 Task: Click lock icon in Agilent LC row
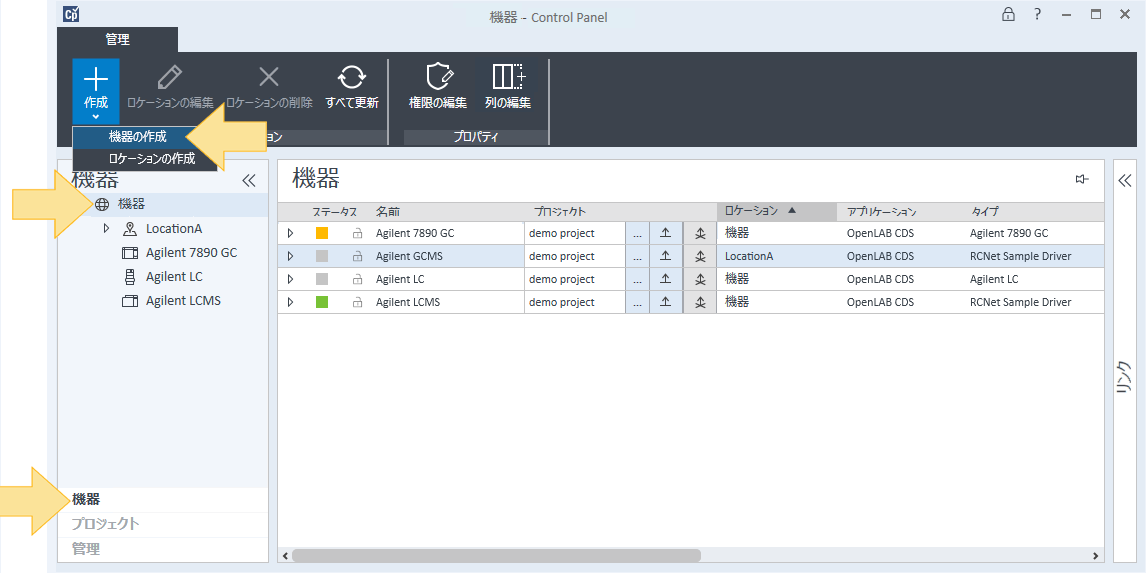[357, 280]
